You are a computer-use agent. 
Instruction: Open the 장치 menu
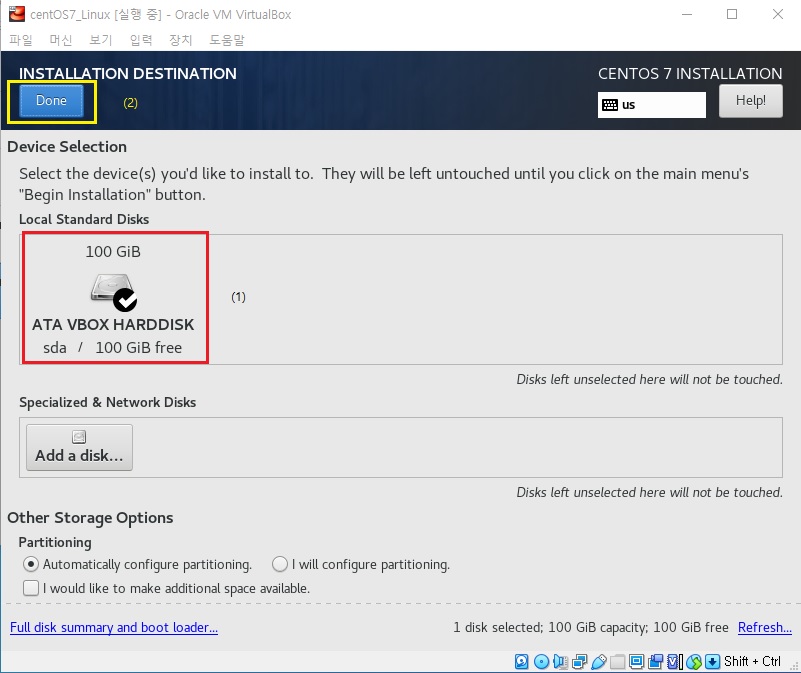[181, 40]
